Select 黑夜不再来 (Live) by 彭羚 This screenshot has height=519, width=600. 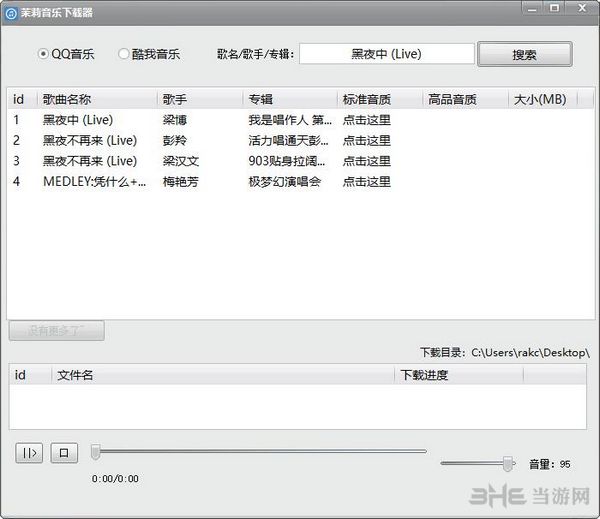pyautogui.click(x=90, y=140)
